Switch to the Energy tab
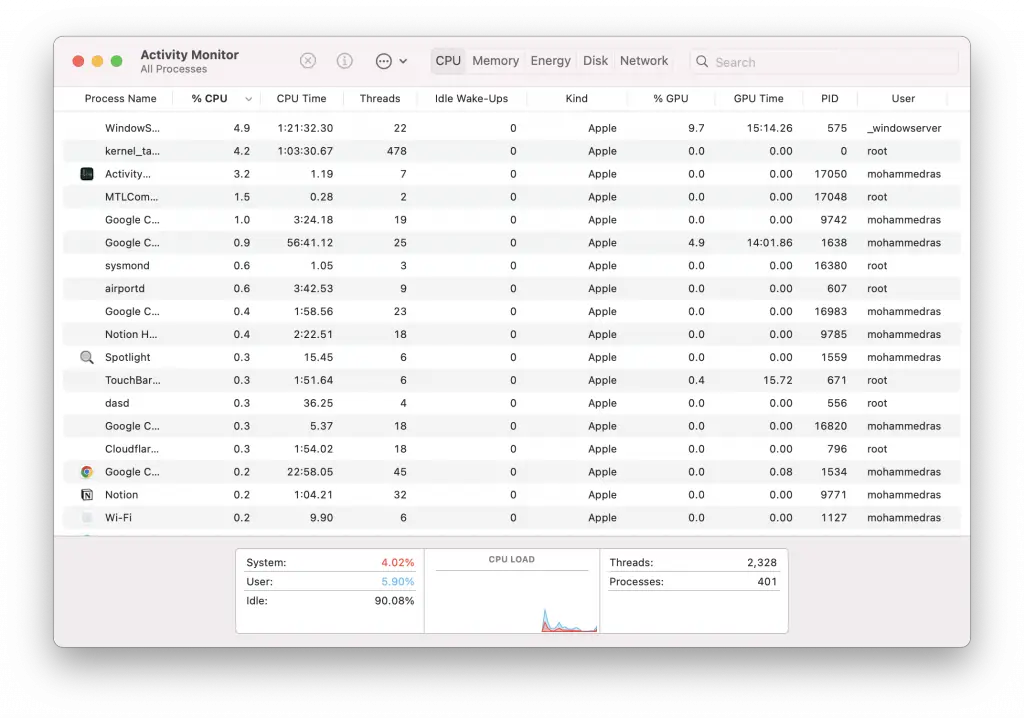The height and width of the screenshot is (718, 1024). point(551,61)
